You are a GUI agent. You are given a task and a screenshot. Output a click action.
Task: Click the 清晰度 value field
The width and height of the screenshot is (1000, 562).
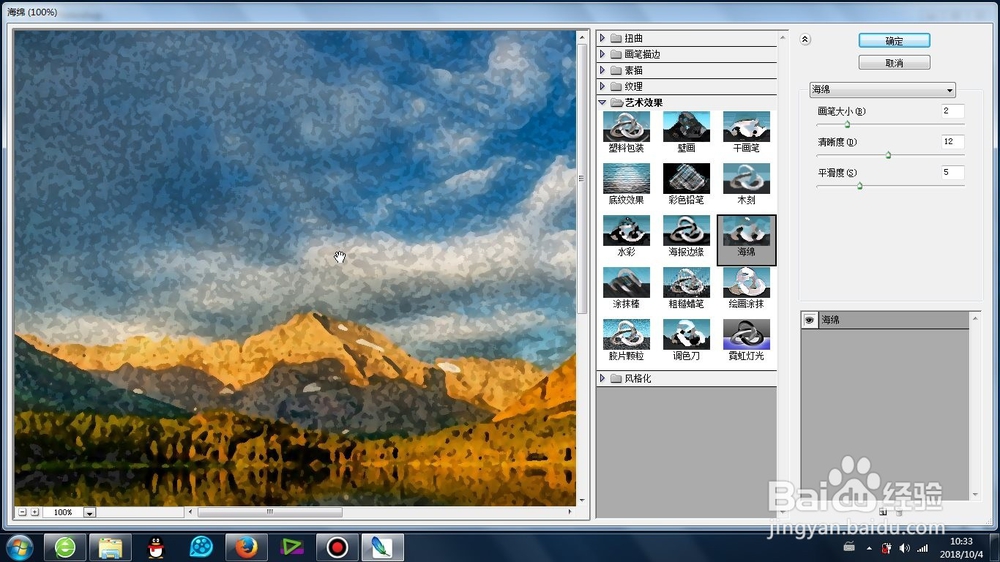pos(953,142)
